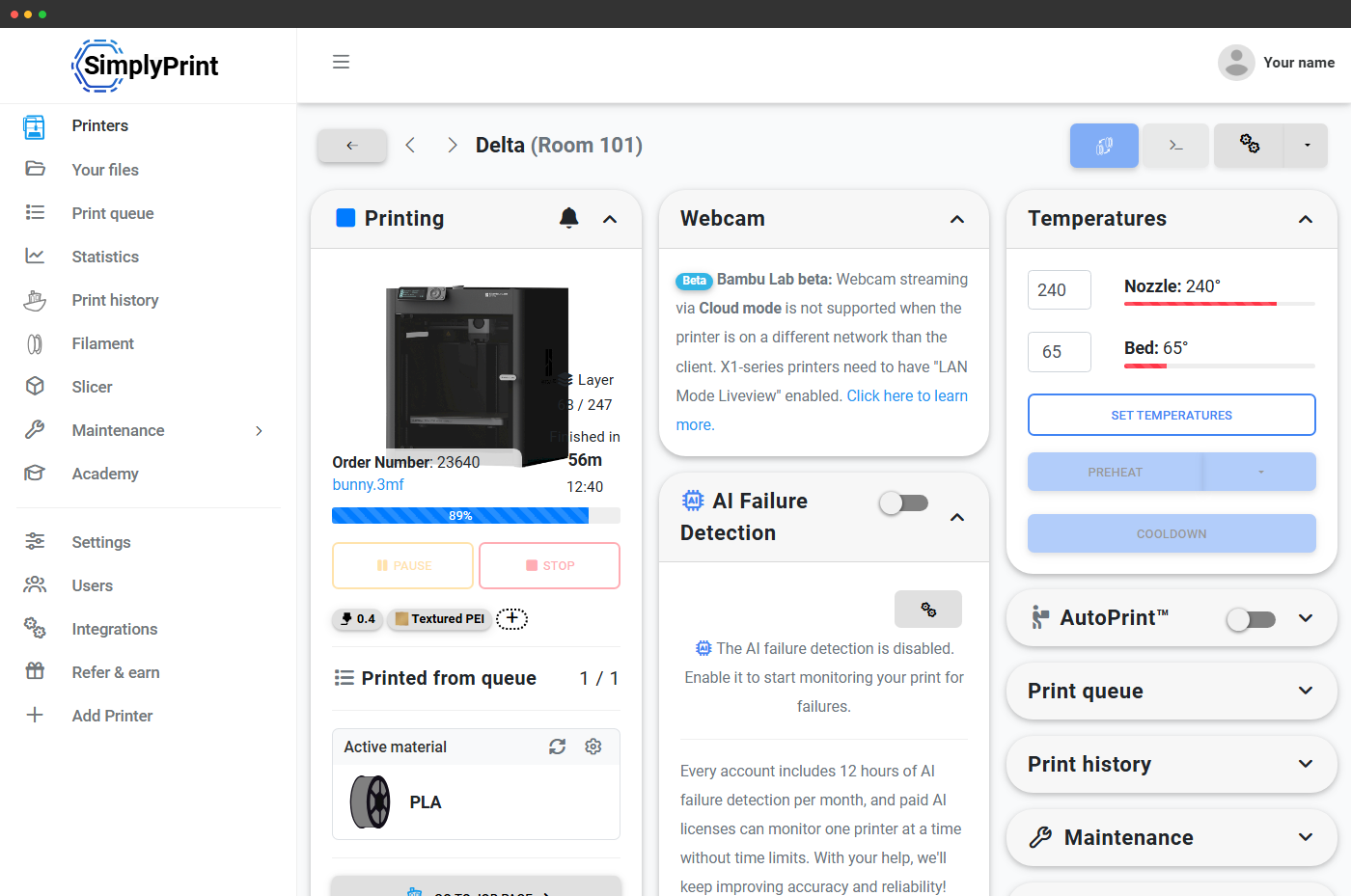Enable the AI Failure Detection toggle
This screenshot has height=896, width=1351.
[904, 502]
